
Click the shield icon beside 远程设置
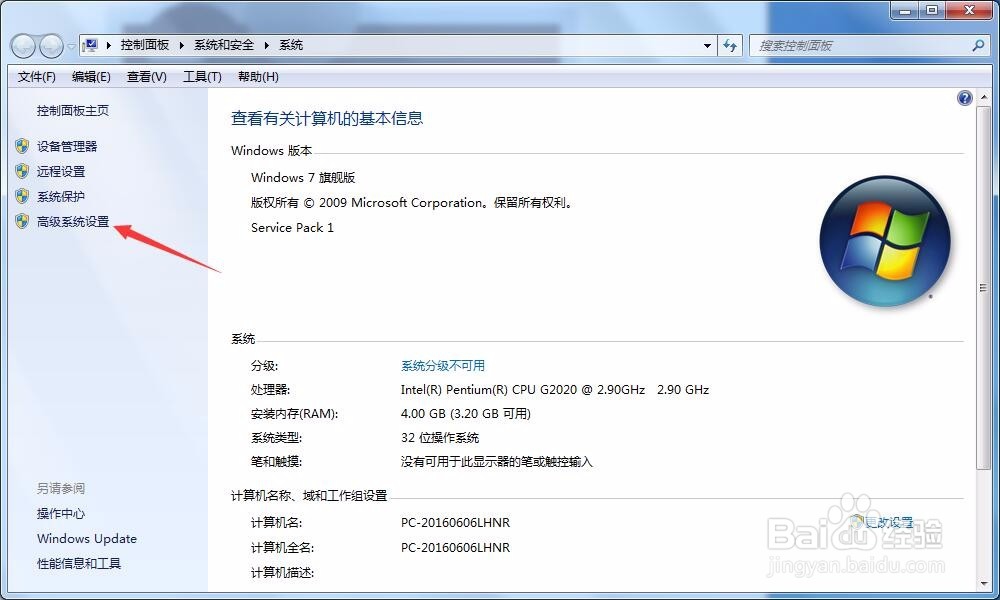pyautogui.click(x=22, y=172)
